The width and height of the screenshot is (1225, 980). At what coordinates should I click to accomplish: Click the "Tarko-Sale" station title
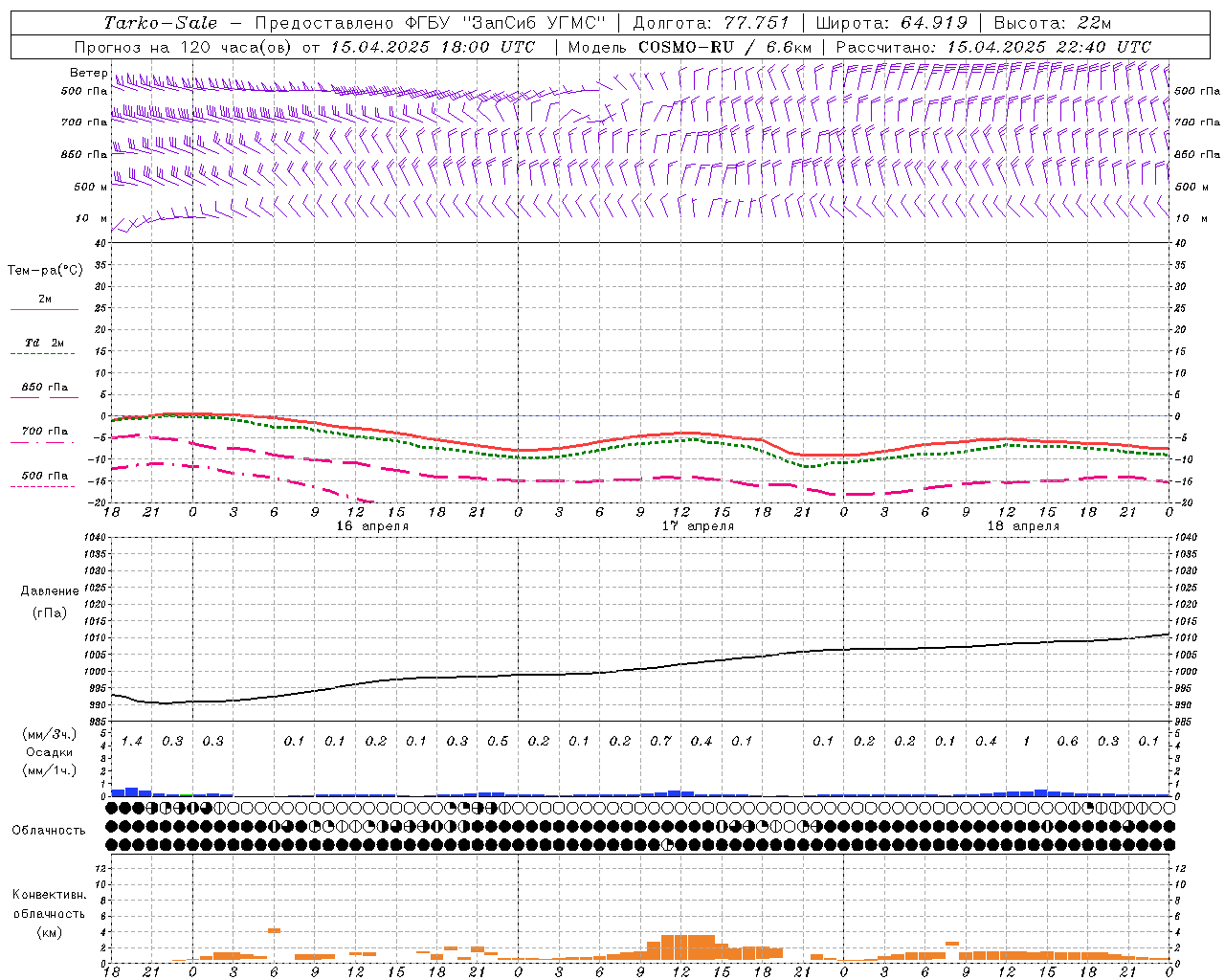click(161, 23)
